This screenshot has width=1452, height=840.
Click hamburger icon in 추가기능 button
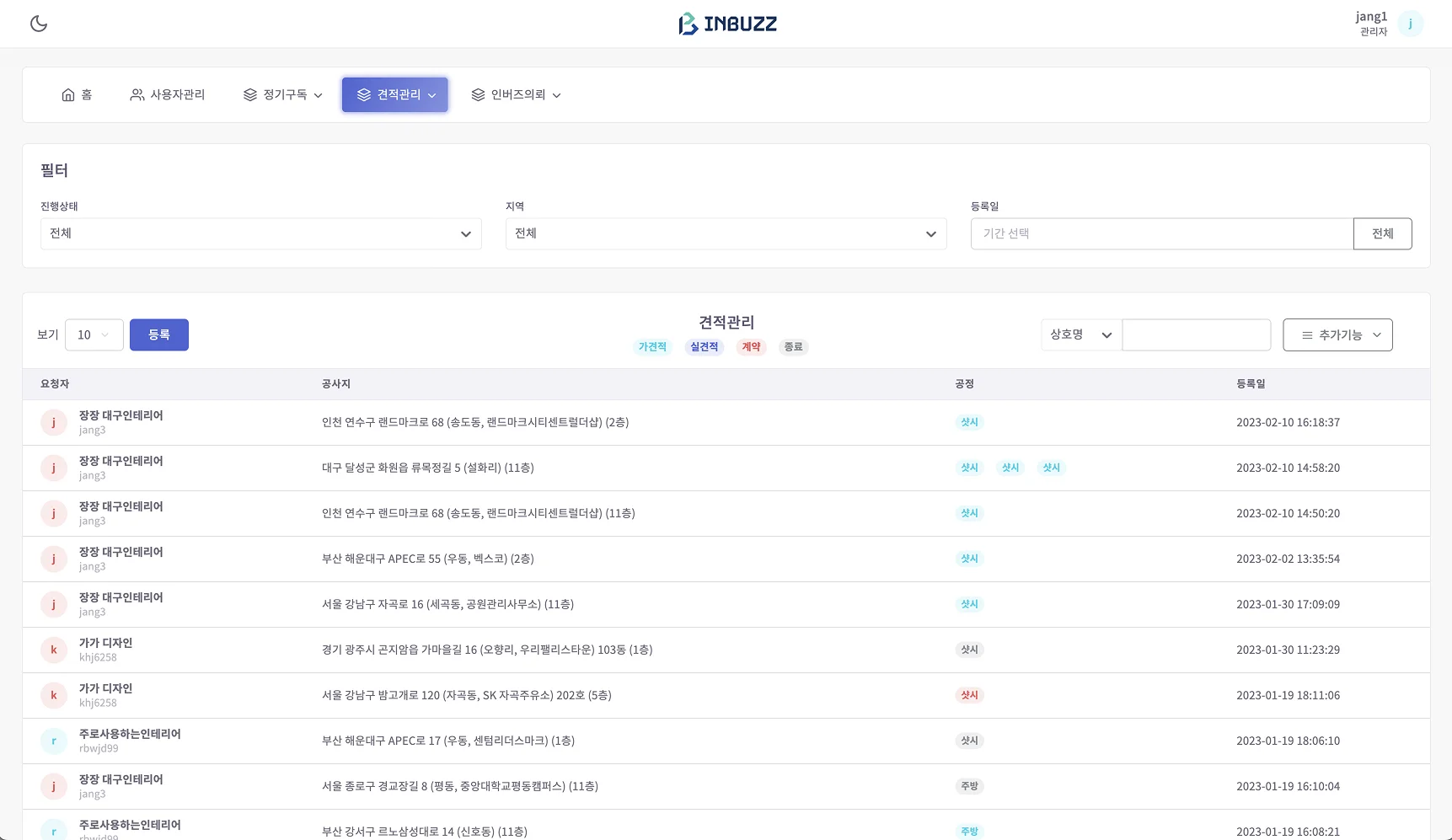tap(1307, 335)
